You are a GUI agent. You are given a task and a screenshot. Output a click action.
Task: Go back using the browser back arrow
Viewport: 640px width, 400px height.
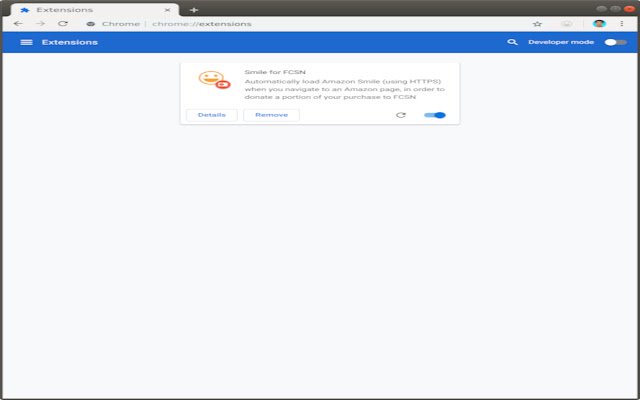coord(18,24)
